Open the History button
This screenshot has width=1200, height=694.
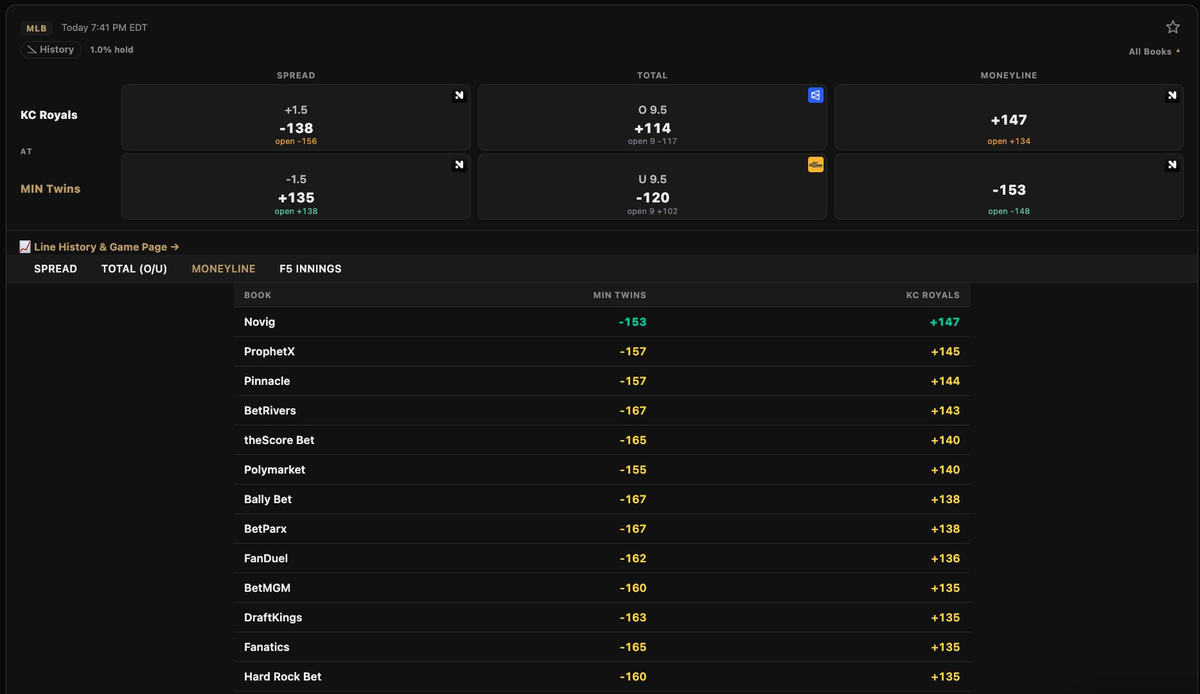[x=51, y=50]
